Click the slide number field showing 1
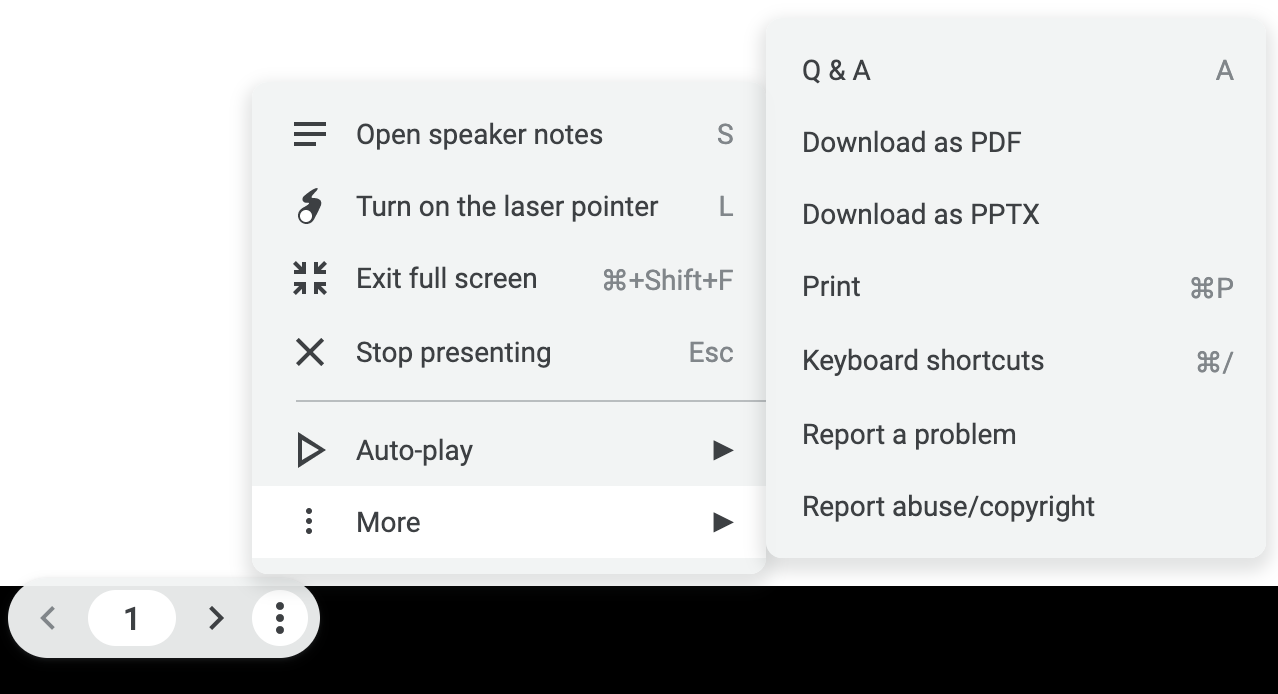This screenshot has height=694, width=1278. (132, 618)
